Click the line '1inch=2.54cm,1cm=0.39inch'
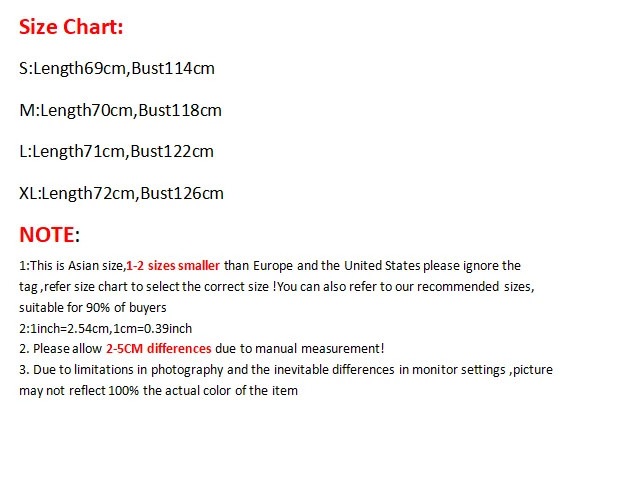Viewport: 635px width, 490px height. pyautogui.click(x=106, y=328)
